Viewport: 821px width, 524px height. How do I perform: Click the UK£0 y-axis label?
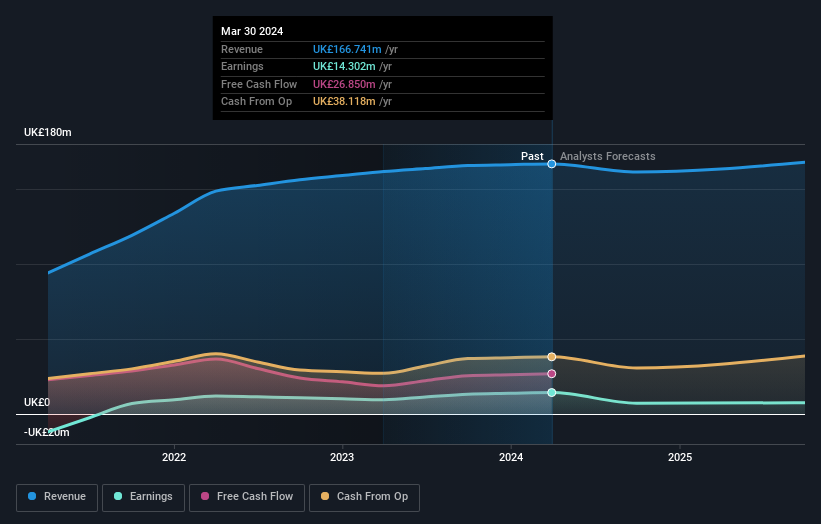(x=37, y=402)
